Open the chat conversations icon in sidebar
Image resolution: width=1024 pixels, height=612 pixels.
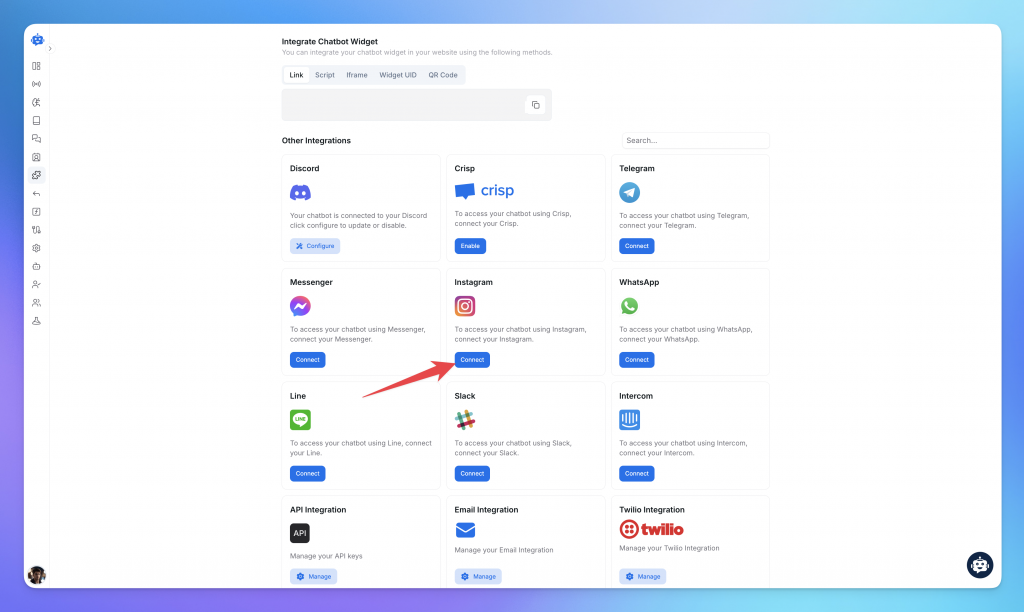(x=37, y=138)
